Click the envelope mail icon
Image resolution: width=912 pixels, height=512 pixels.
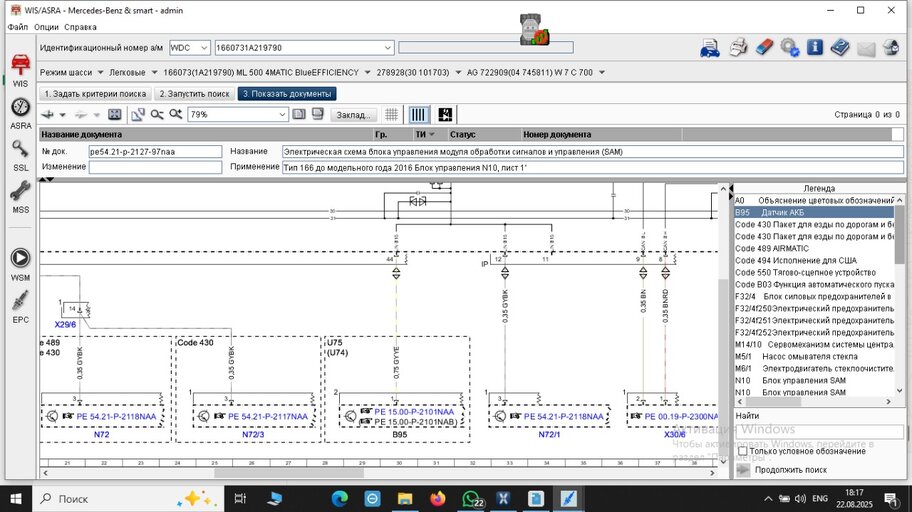coord(866,49)
